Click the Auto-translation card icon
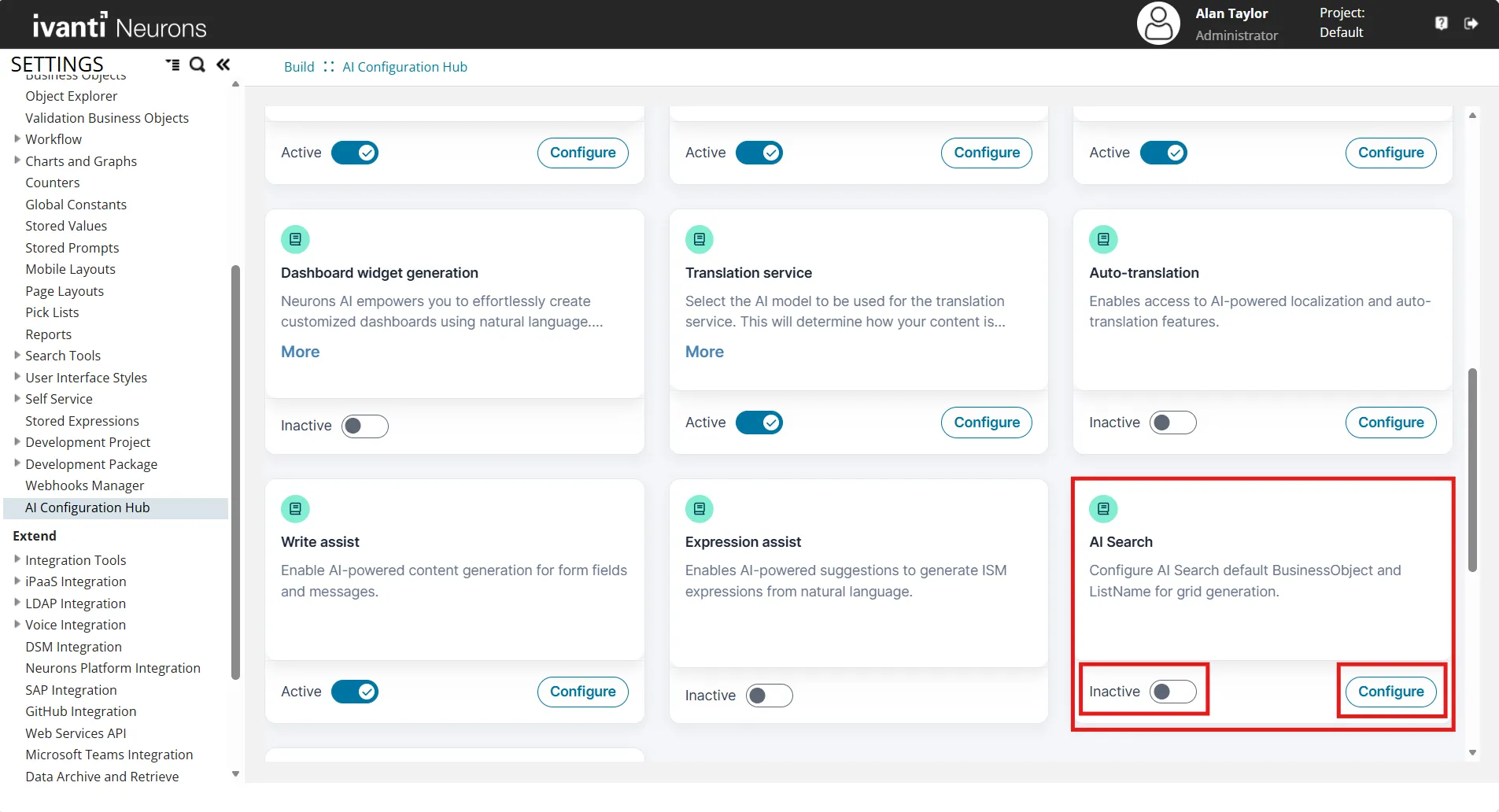 (x=1103, y=239)
